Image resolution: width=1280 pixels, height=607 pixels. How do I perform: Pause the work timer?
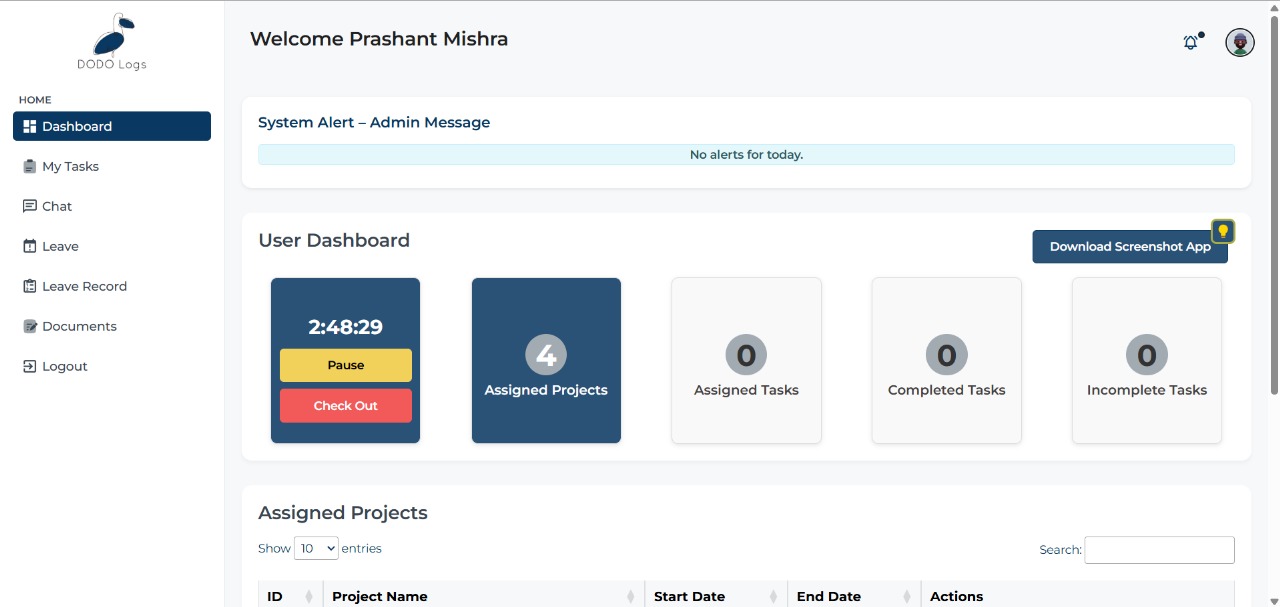coord(346,365)
